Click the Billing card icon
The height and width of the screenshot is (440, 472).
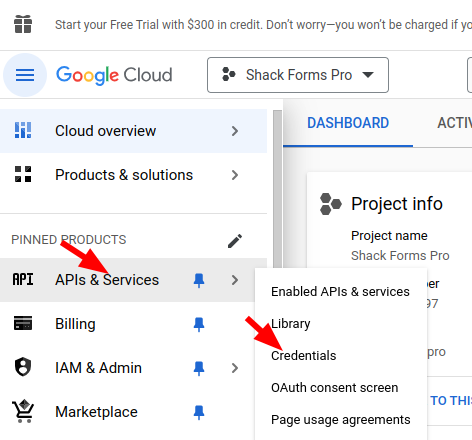tap(23, 323)
